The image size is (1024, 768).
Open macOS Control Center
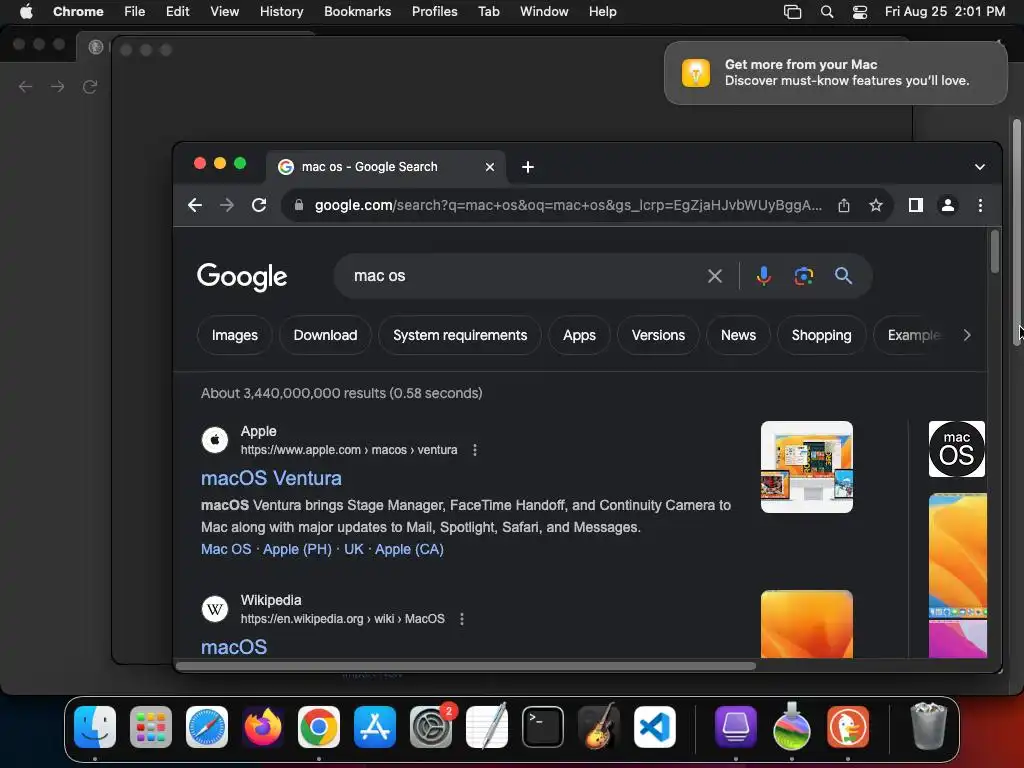pos(859,12)
